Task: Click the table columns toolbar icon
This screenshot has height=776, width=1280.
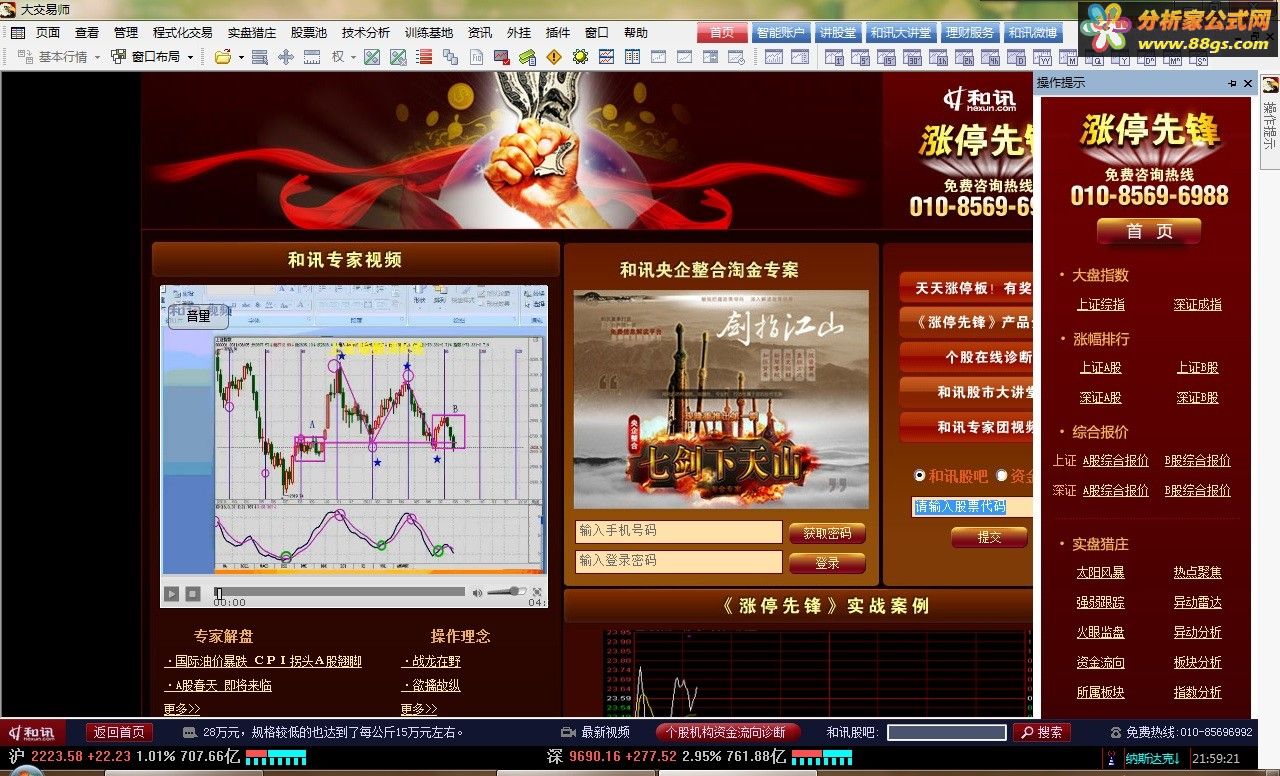Action: [x=632, y=57]
